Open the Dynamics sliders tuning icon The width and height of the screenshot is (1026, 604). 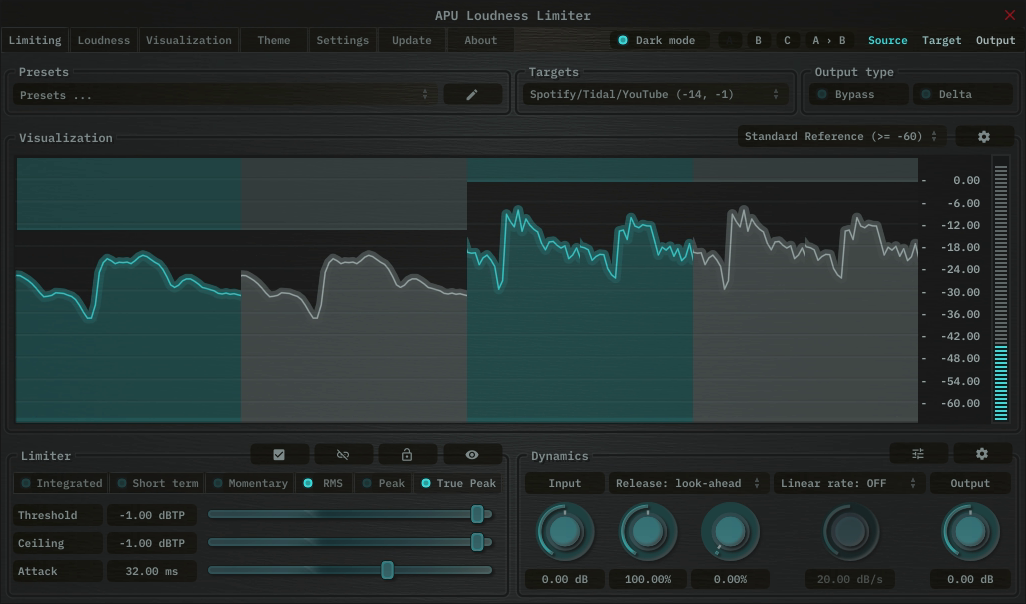(918, 454)
